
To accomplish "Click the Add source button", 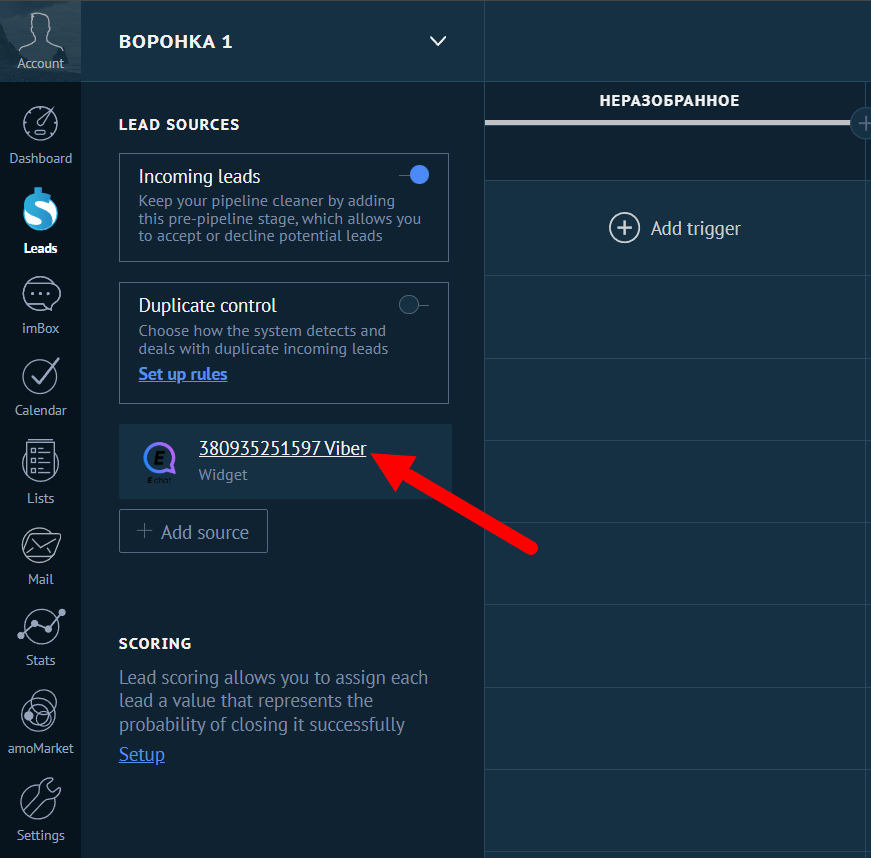I will pos(193,531).
